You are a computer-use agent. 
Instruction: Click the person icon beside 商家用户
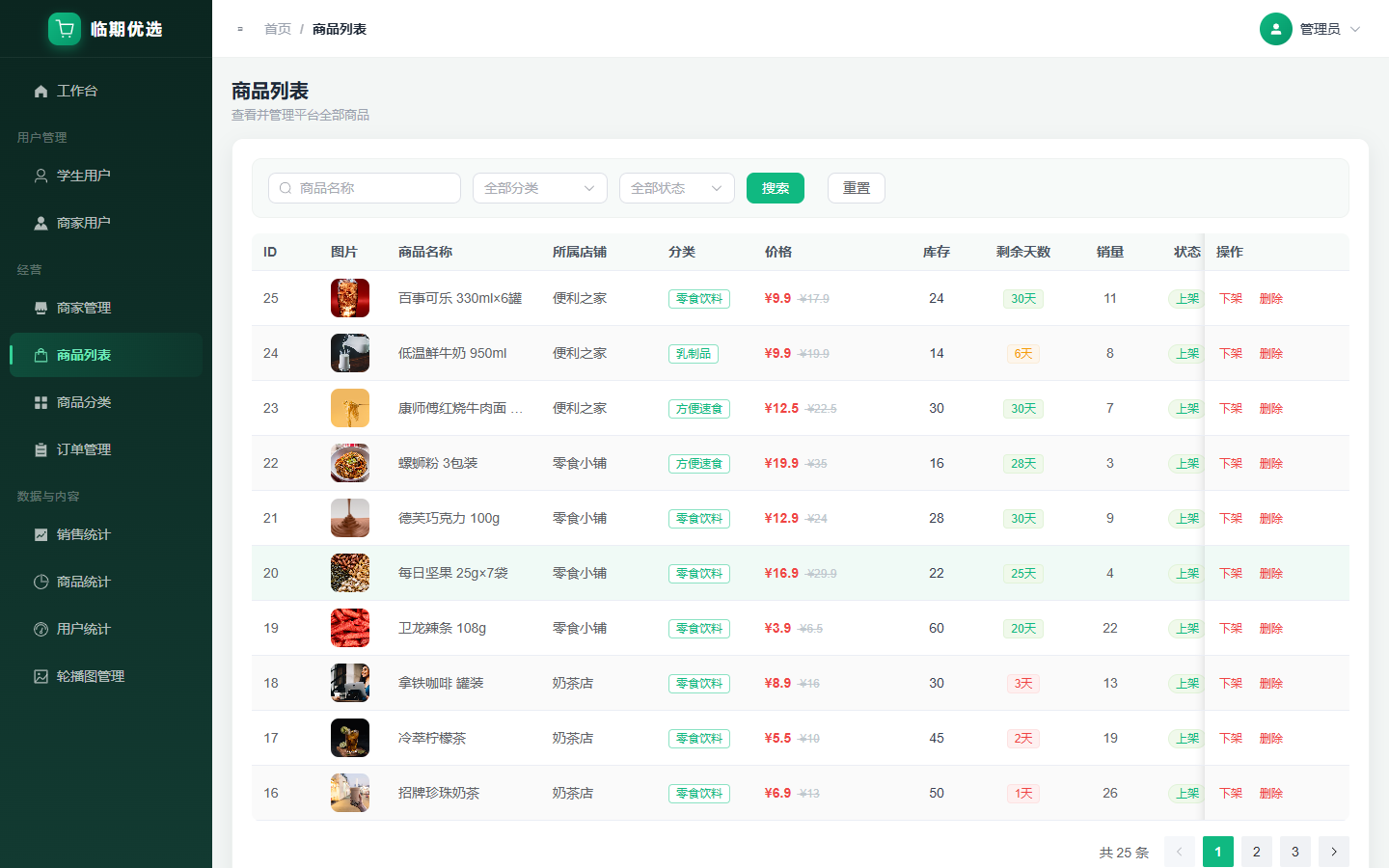41,223
